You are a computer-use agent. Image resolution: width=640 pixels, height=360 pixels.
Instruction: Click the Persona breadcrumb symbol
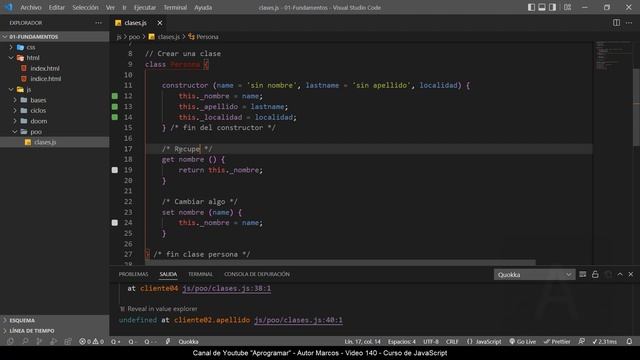click(203, 37)
